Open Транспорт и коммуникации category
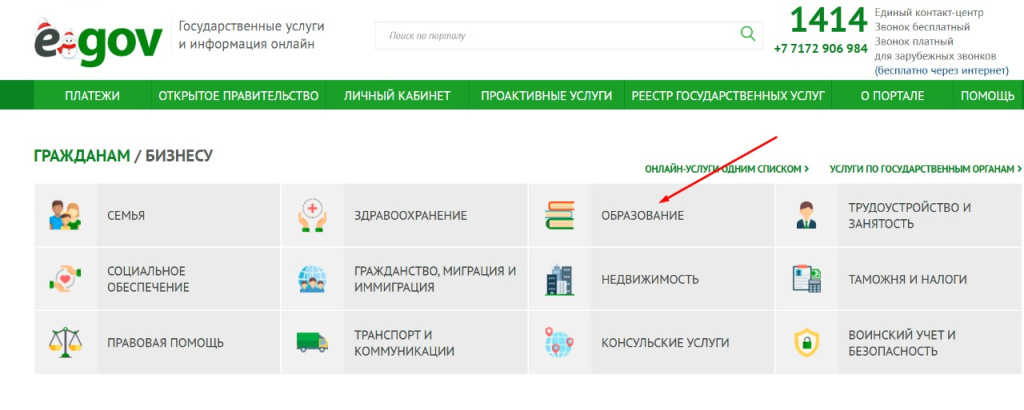The width and height of the screenshot is (1024, 410). (x=404, y=342)
